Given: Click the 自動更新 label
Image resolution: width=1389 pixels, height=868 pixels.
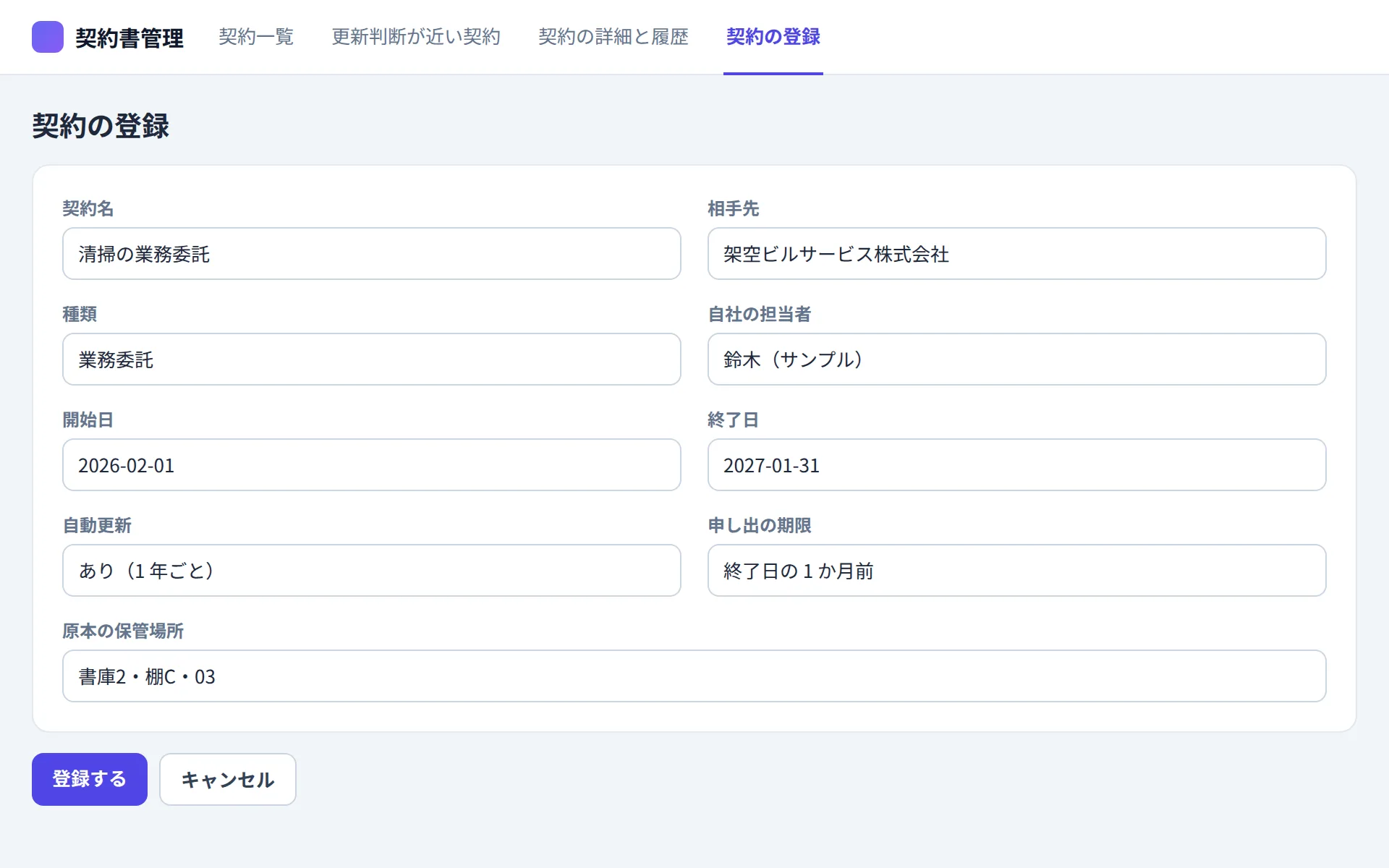Looking at the screenshot, I should tap(97, 525).
